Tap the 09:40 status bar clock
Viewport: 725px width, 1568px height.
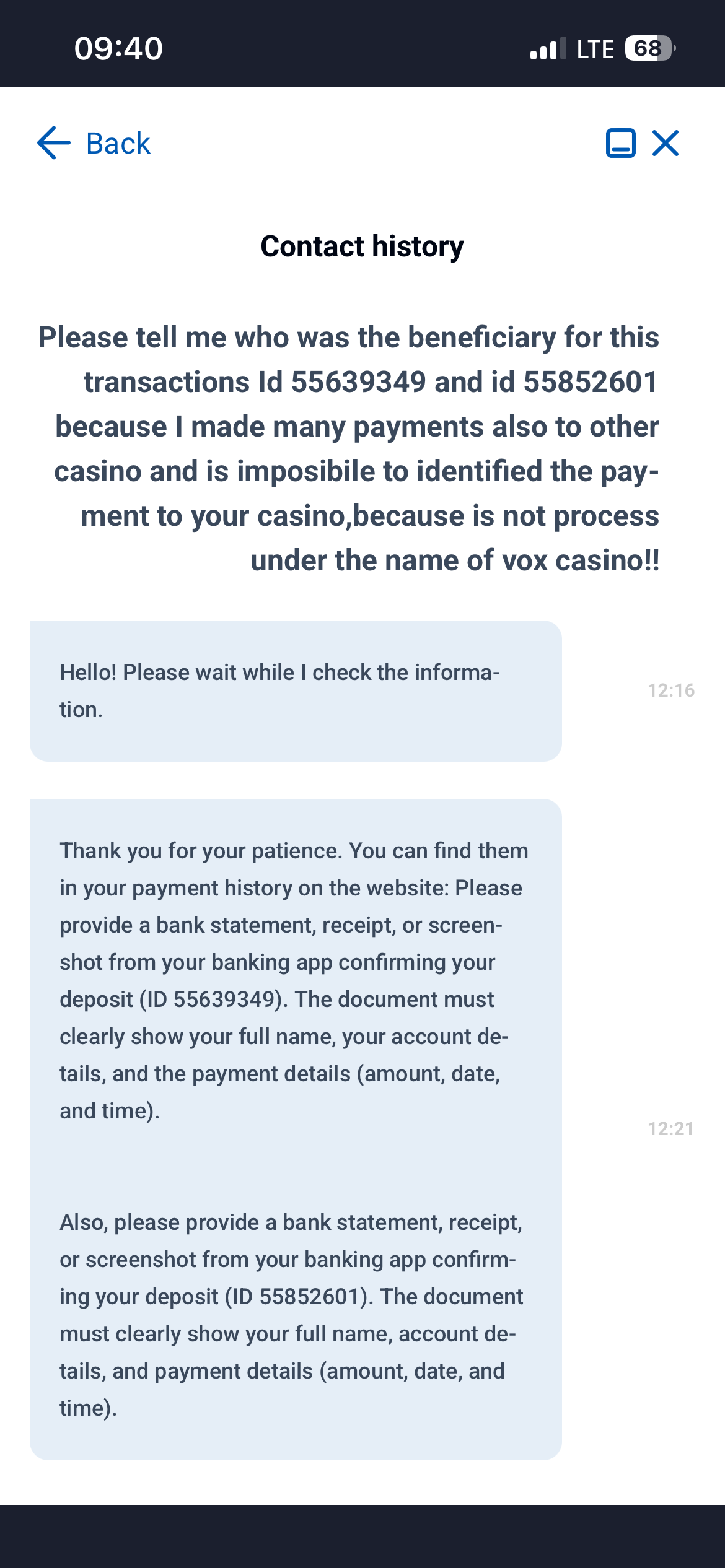click(118, 48)
